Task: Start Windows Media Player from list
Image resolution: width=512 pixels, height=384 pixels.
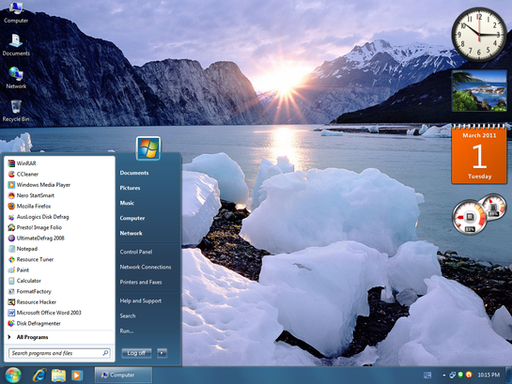Action: 39,185
